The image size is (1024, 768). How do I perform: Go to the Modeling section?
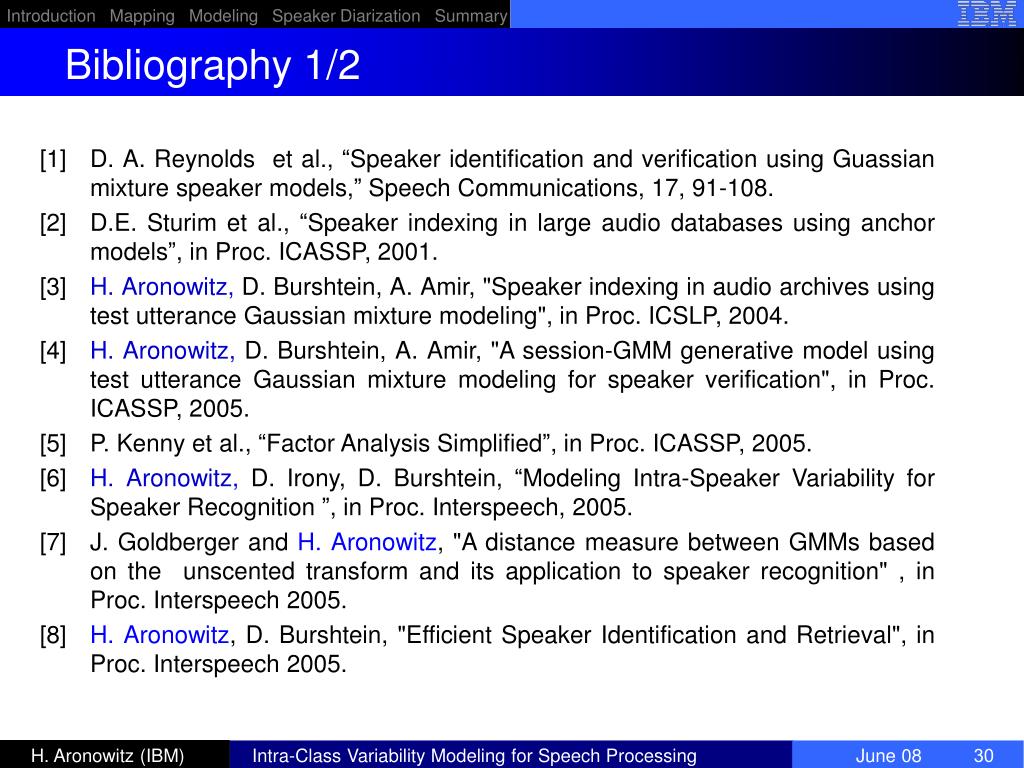coord(223,16)
